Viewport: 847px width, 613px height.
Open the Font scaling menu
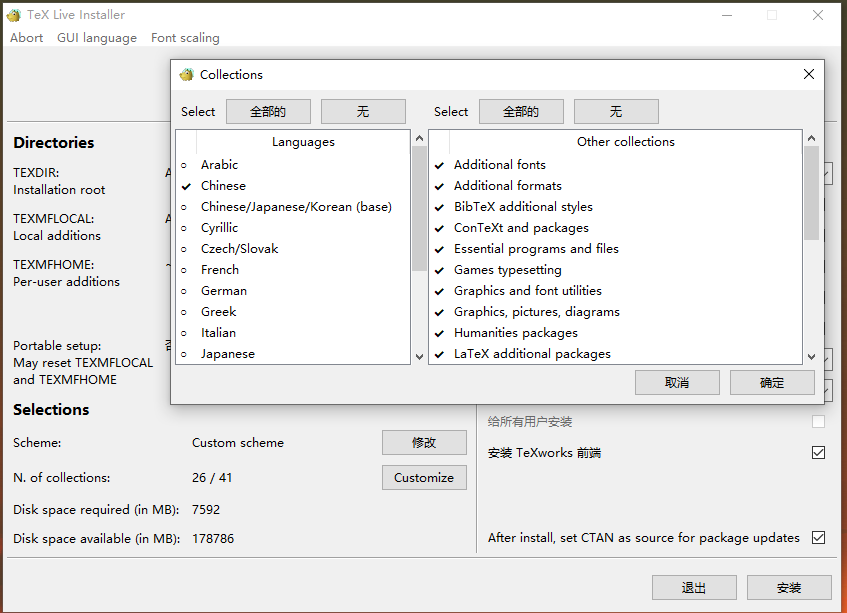click(185, 38)
